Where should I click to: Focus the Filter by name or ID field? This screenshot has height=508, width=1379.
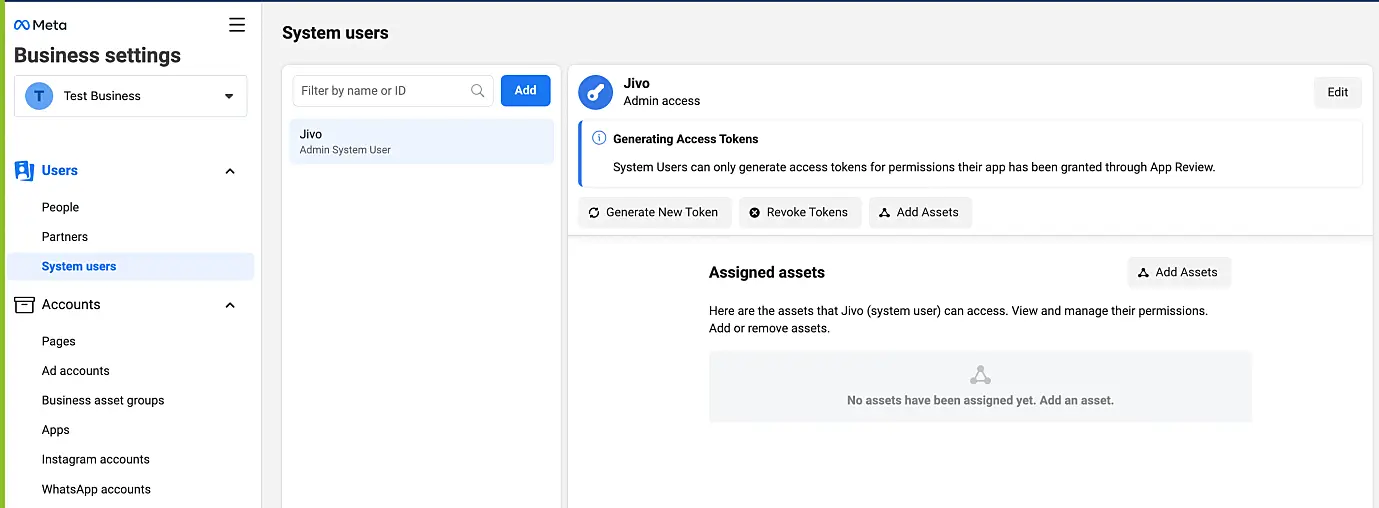(x=382, y=90)
